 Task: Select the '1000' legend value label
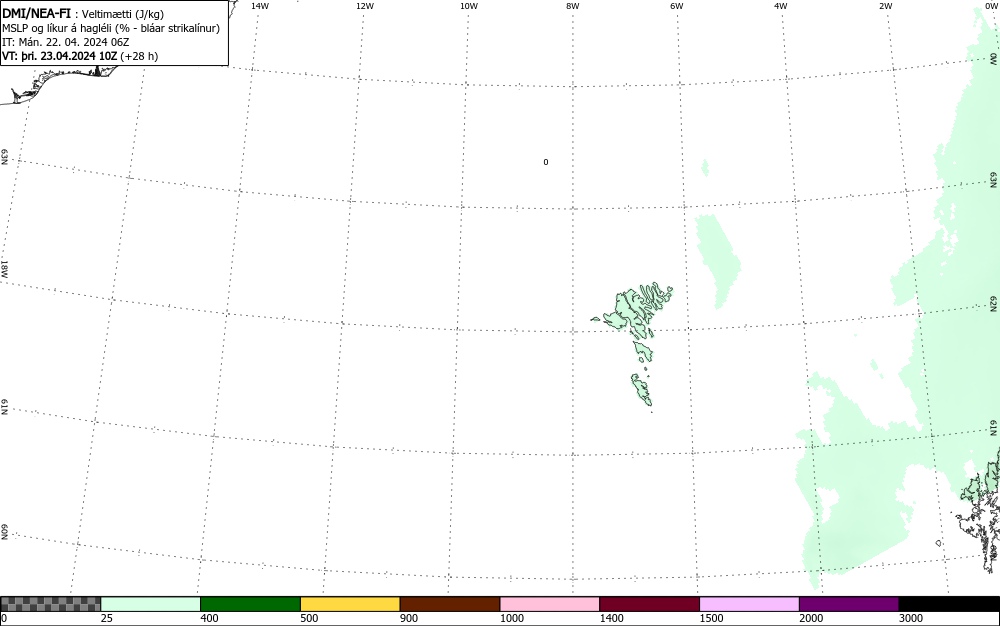click(511, 618)
